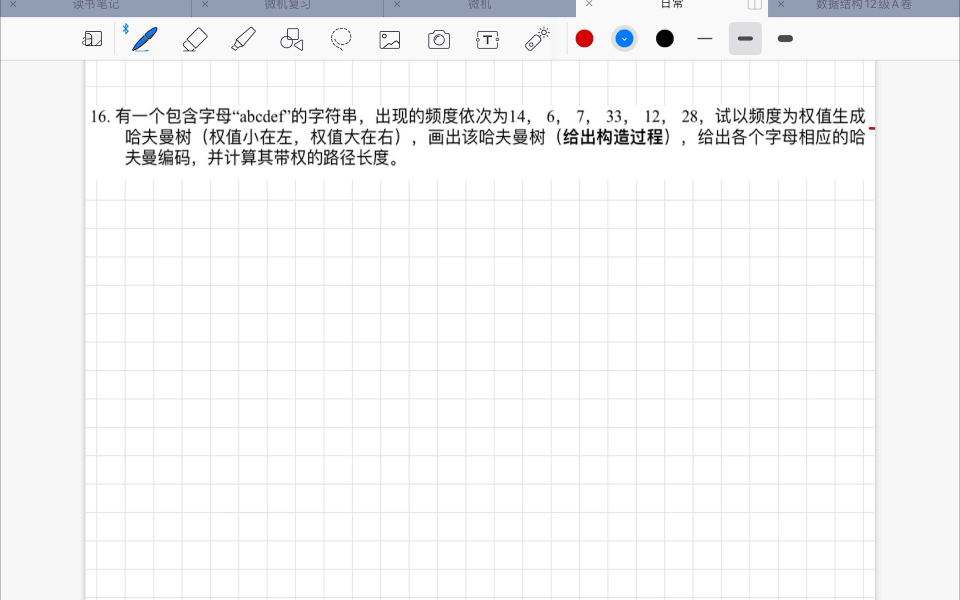Open the camera to capture a photo
The width and height of the screenshot is (960, 600).
tap(436, 38)
